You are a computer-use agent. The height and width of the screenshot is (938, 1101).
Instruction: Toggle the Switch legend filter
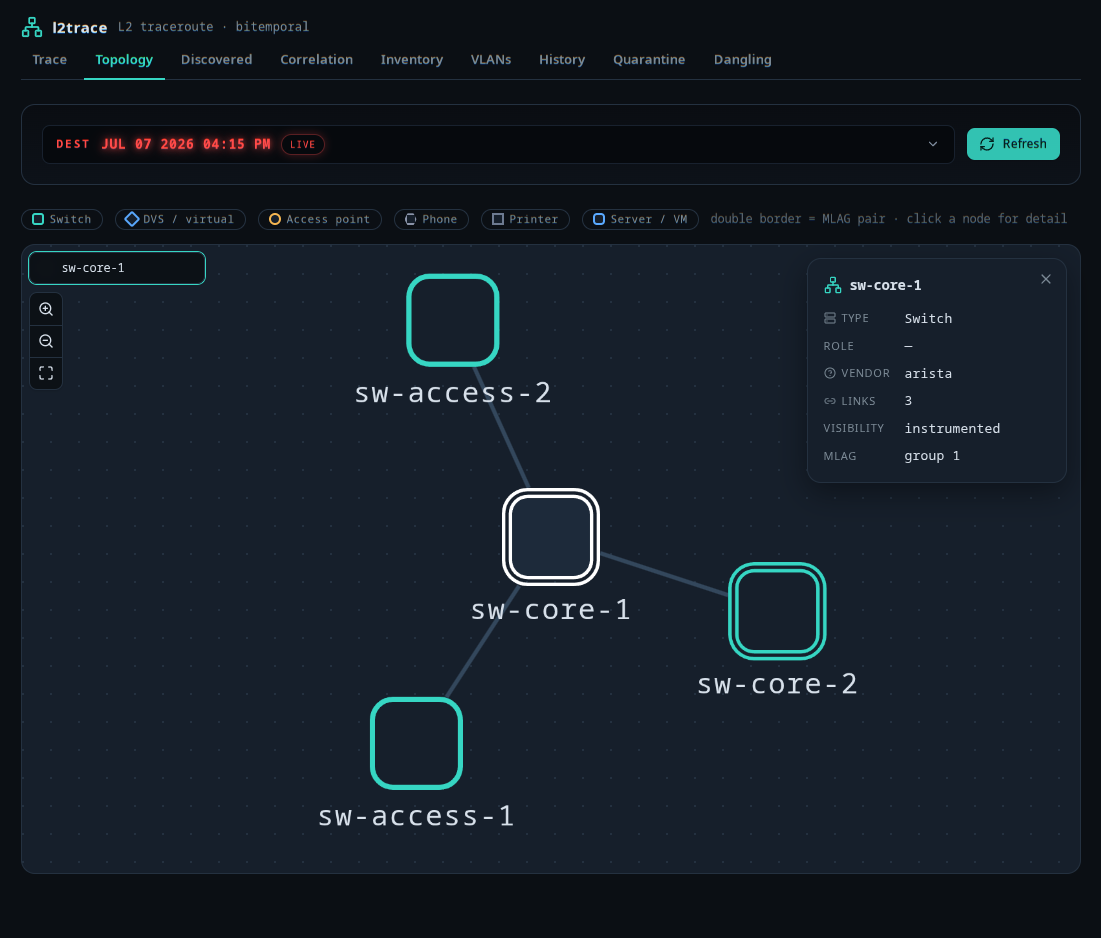coord(62,219)
